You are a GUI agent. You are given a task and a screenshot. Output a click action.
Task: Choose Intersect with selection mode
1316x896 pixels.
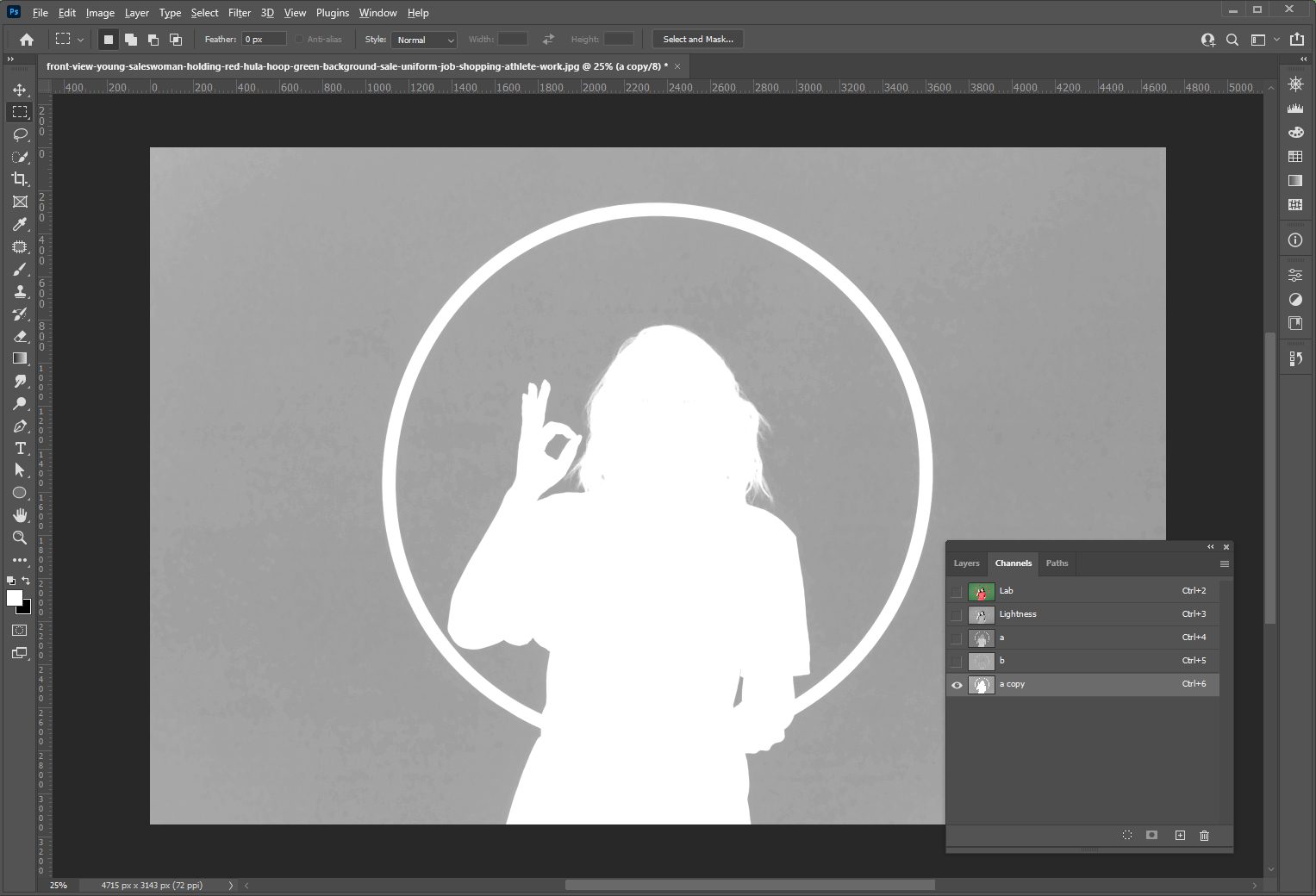[x=176, y=39]
